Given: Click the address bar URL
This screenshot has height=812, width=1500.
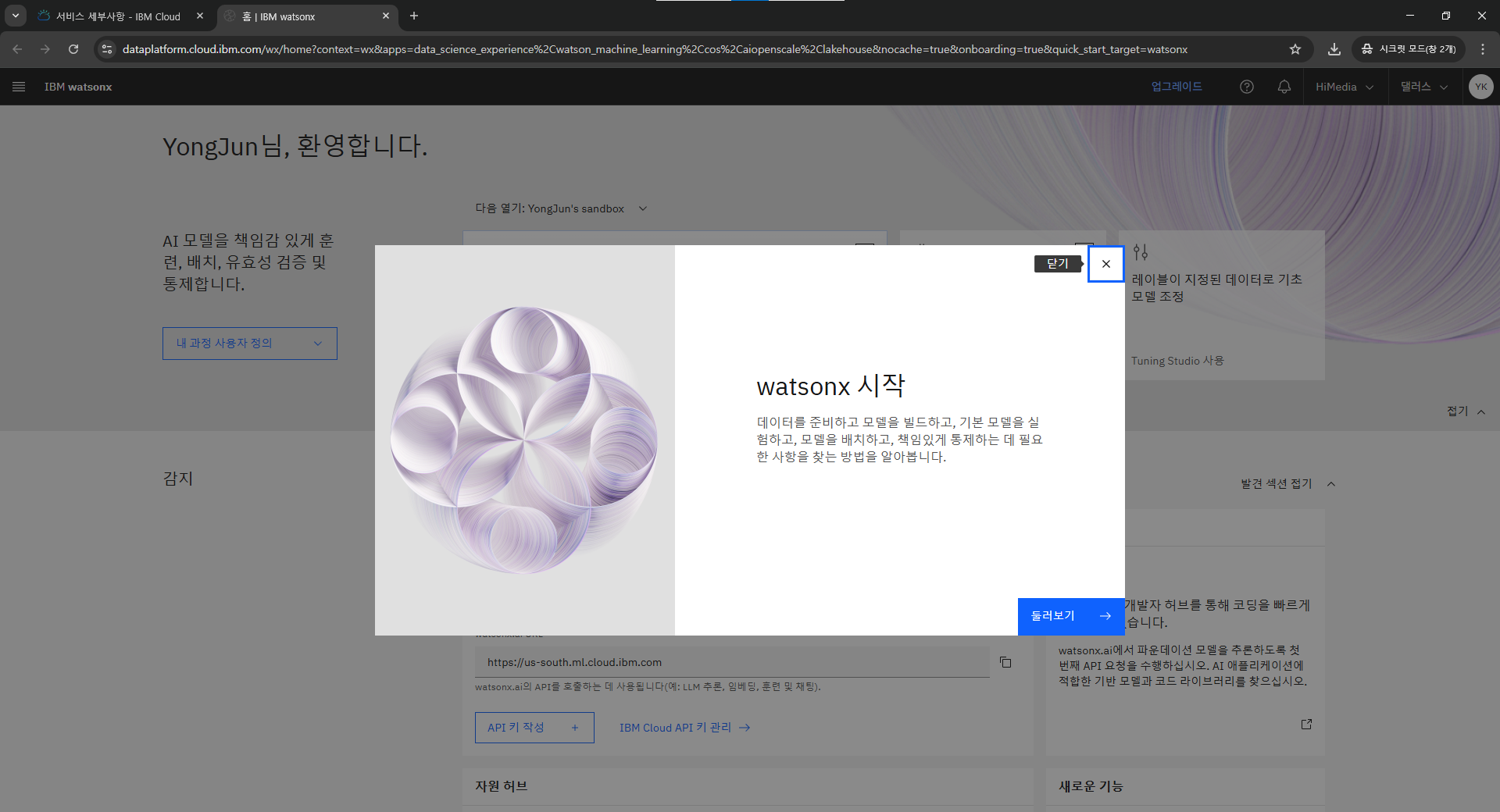Looking at the screenshot, I should (x=655, y=49).
